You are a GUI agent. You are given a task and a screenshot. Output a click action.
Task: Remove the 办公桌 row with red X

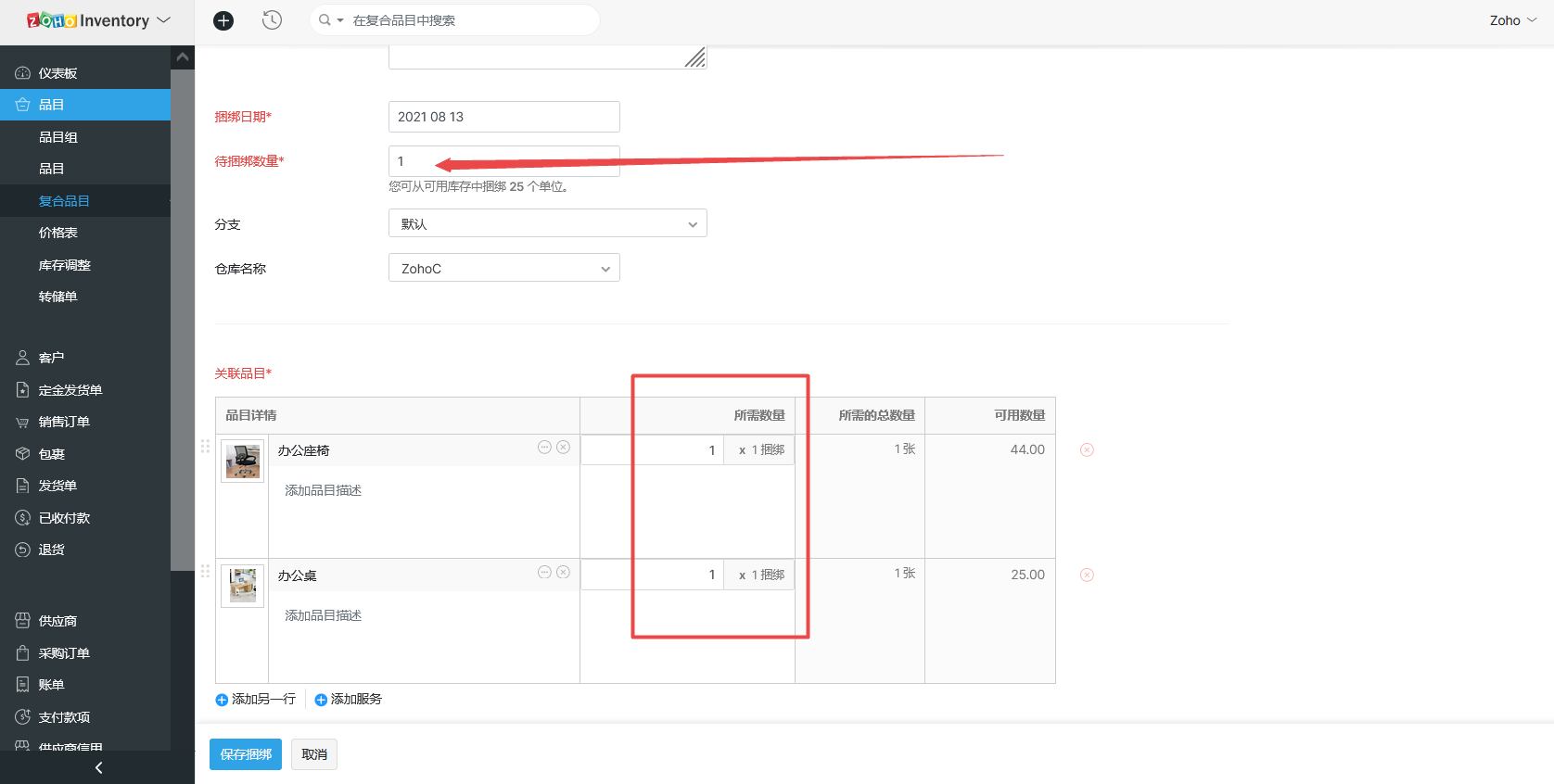pyautogui.click(x=1087, y=575)
